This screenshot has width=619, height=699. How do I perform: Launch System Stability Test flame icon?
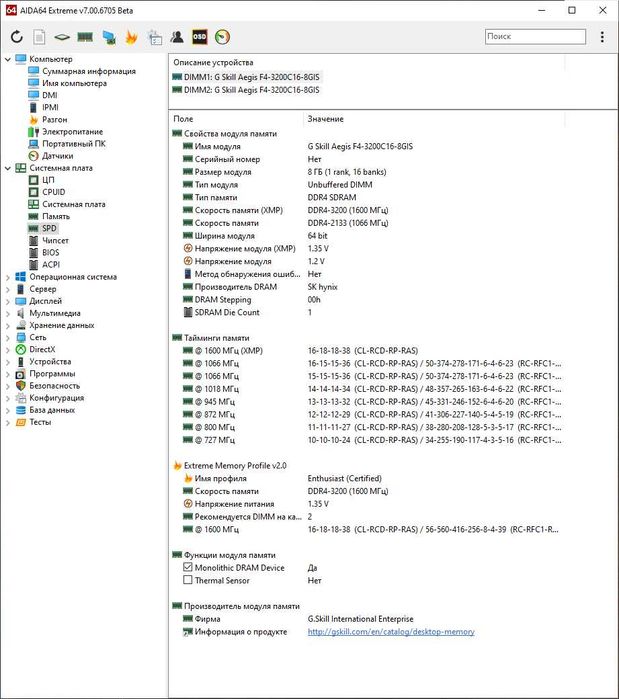(x=131, y=37)
